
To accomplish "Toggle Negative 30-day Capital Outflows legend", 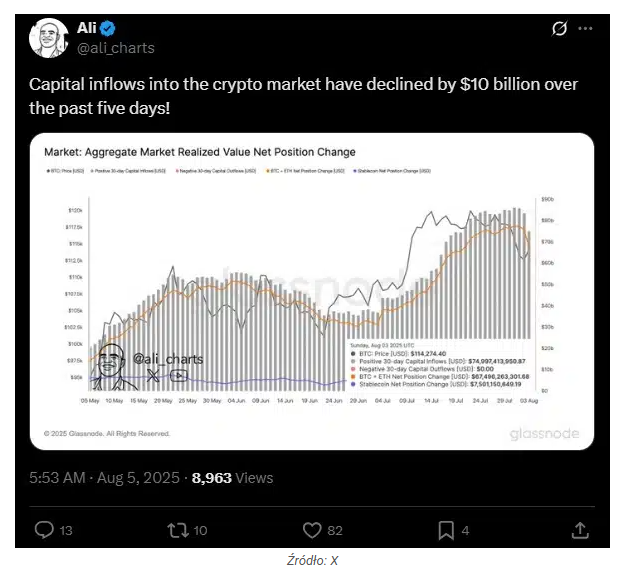I will click(216, 171).
